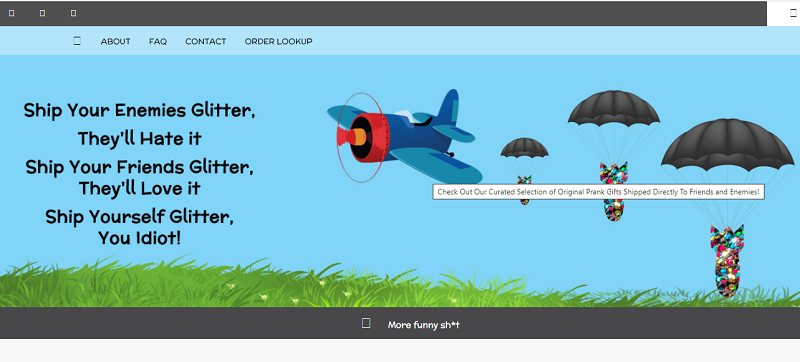Click the Curated Selection prank gifts tooltip
Viewport: 800px width, 362px height.
598,192
